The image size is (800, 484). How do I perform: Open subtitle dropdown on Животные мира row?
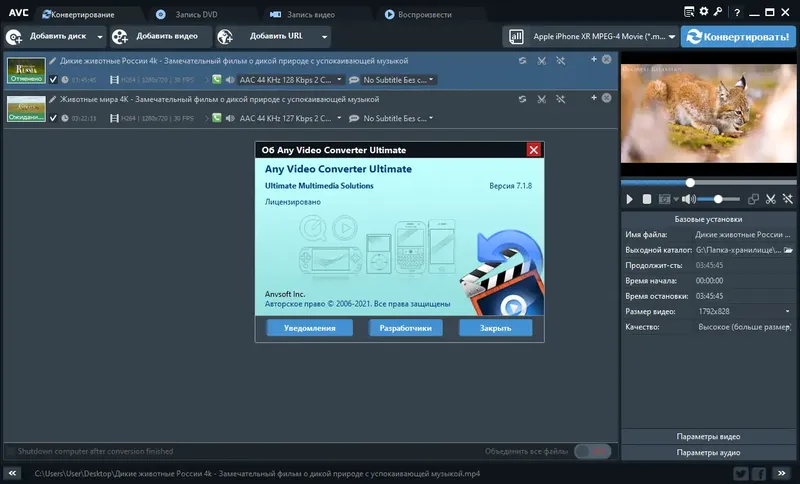click(398, 118)
